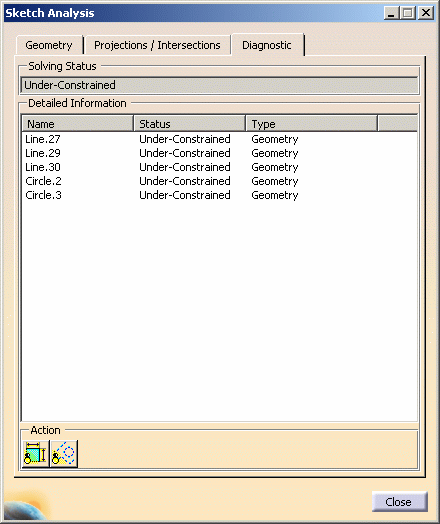Click the Sketch Analysis construction-mode action icon
440x524 pixels.
pos(64,453)
